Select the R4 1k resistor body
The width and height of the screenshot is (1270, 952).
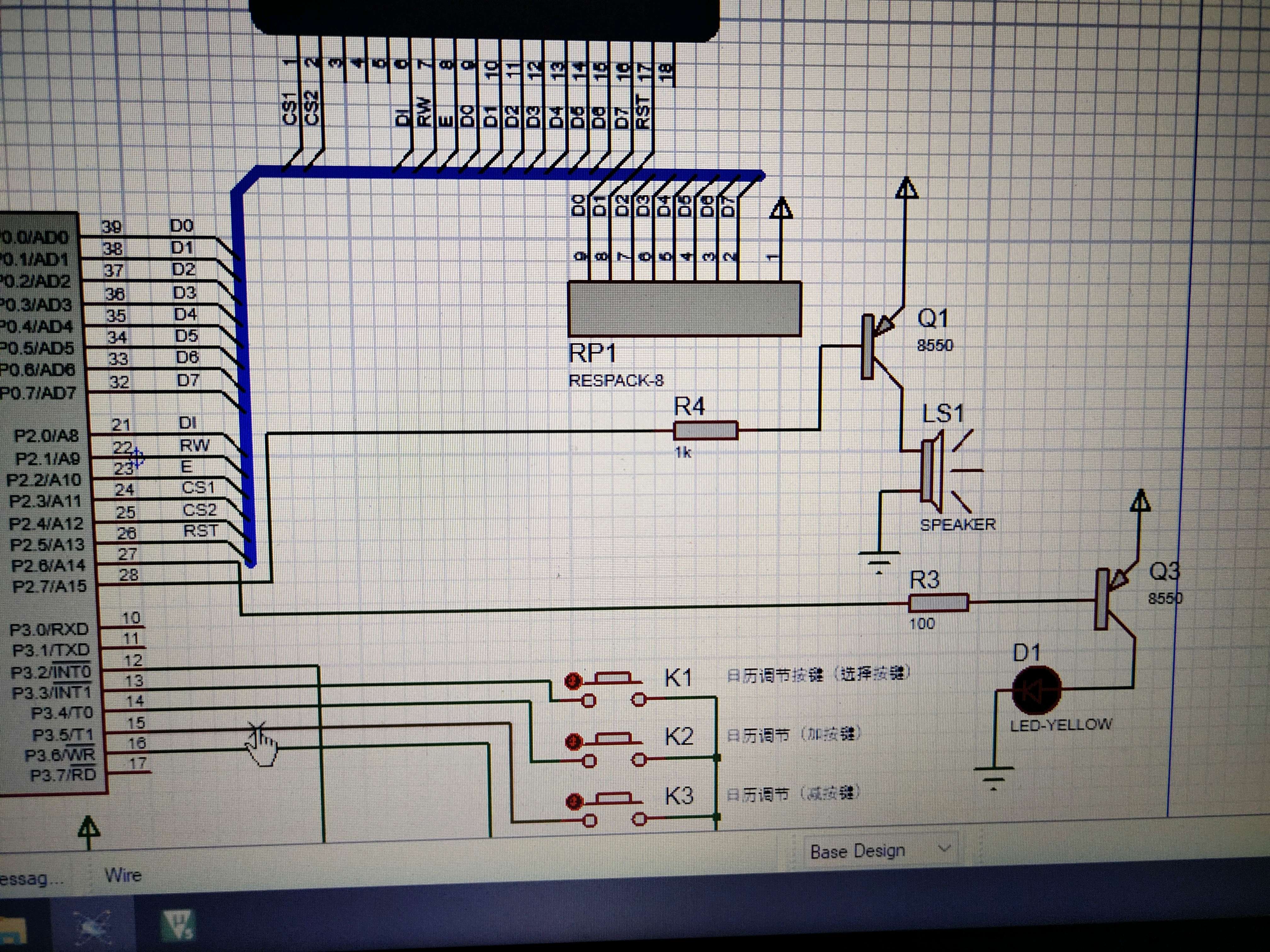coord(706,430)
